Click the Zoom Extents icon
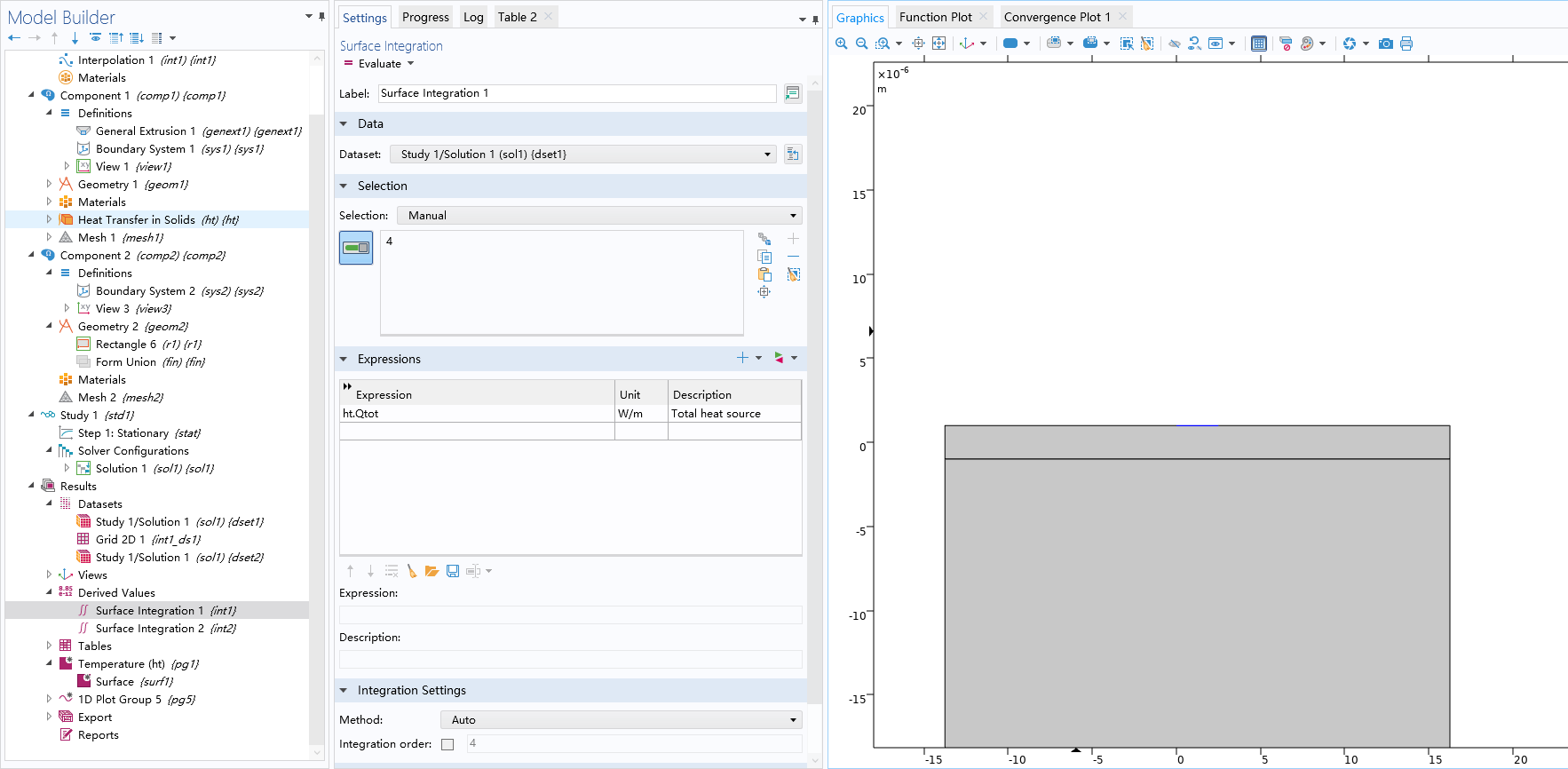Screen dimensions: 1568x769 938,44
